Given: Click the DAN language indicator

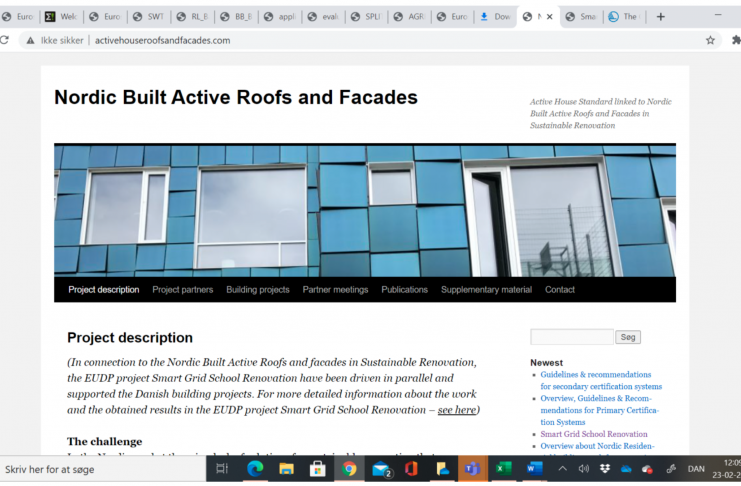Looking at the screenshot, I should tap(696, 469).
